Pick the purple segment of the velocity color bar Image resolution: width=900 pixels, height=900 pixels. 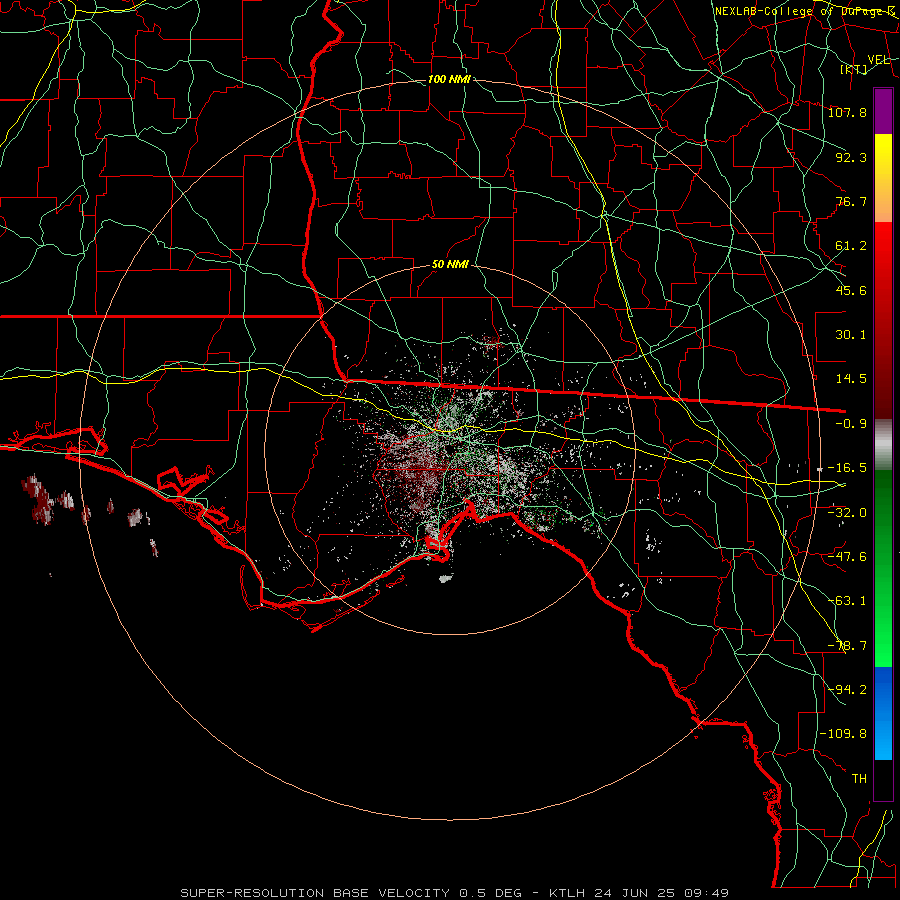coord(883,111)
